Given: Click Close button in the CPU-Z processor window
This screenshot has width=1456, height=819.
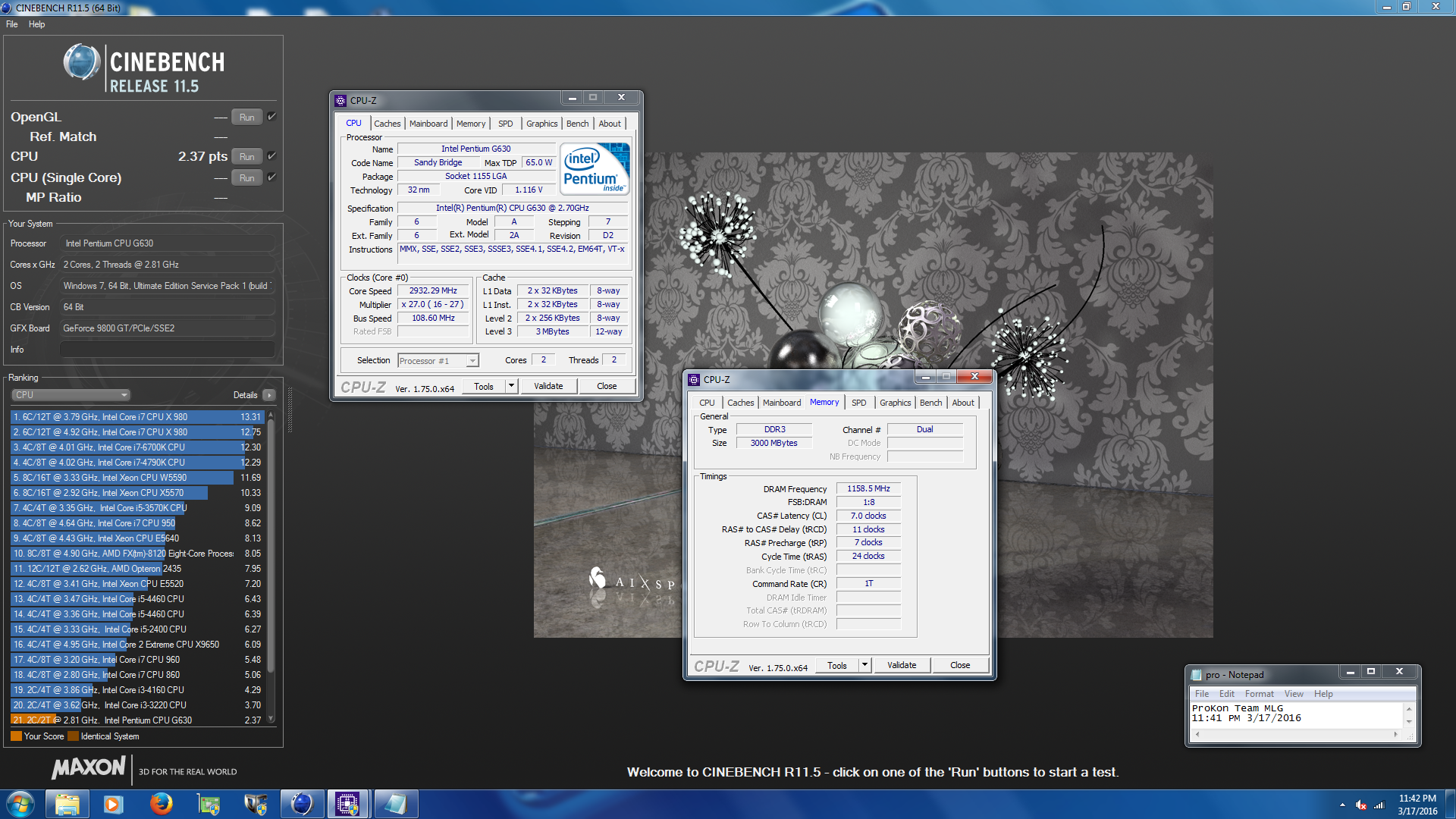Looking at the screenshot, I should (607, 386).
